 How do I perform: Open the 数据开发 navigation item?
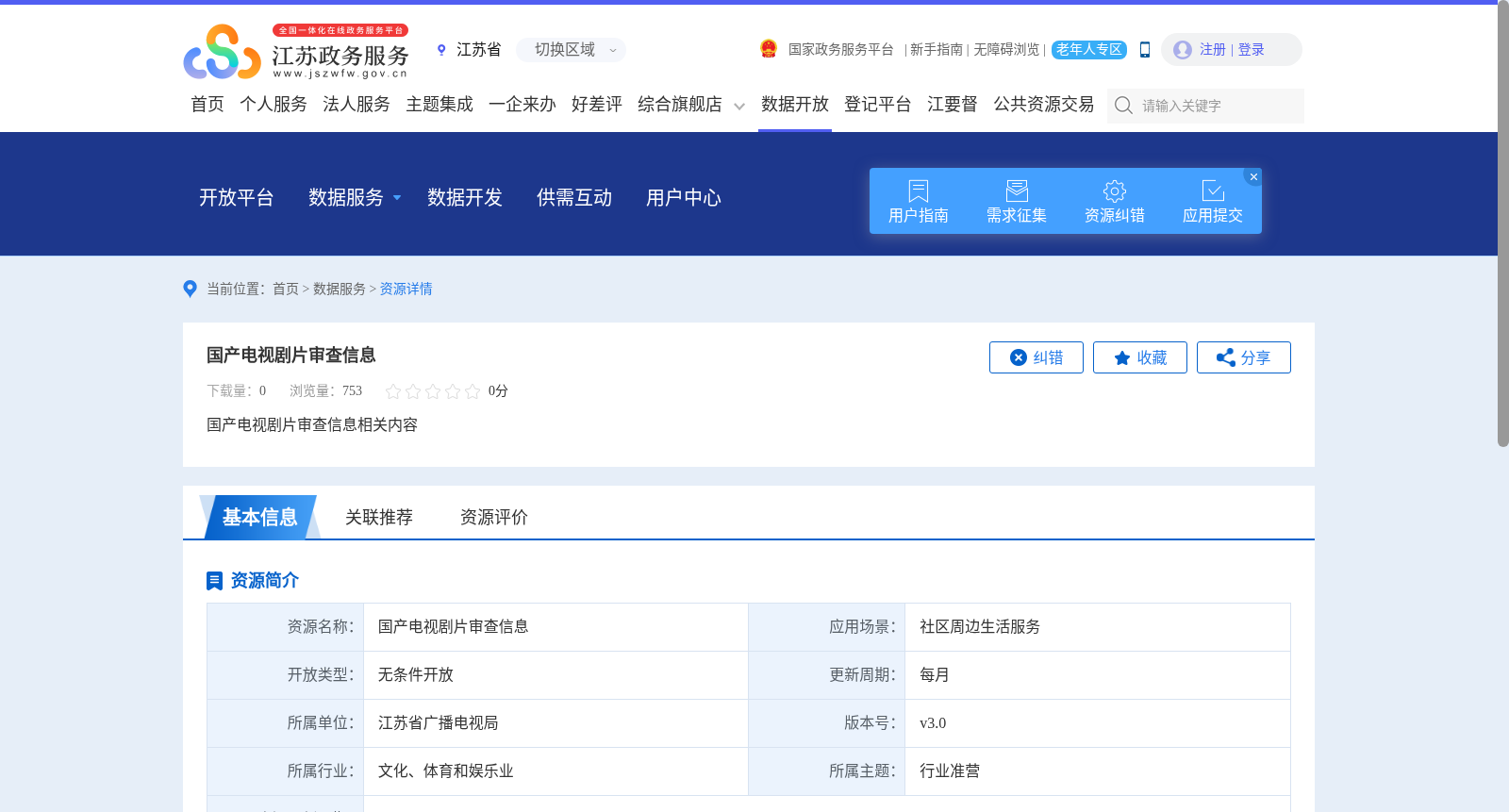[465, 198]
